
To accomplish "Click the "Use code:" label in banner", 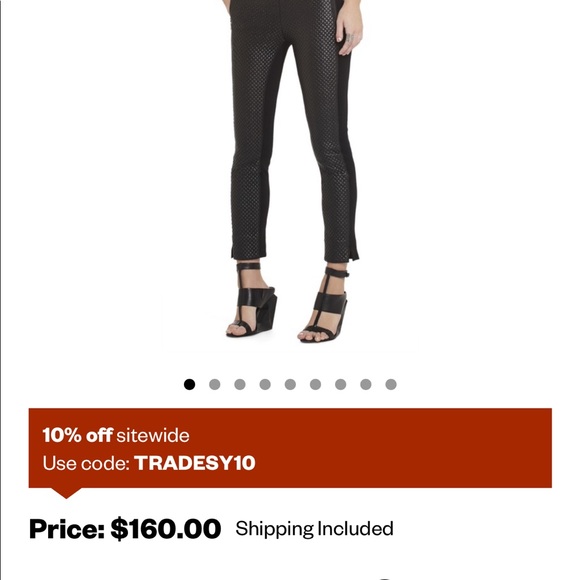I will coord(86,463).
